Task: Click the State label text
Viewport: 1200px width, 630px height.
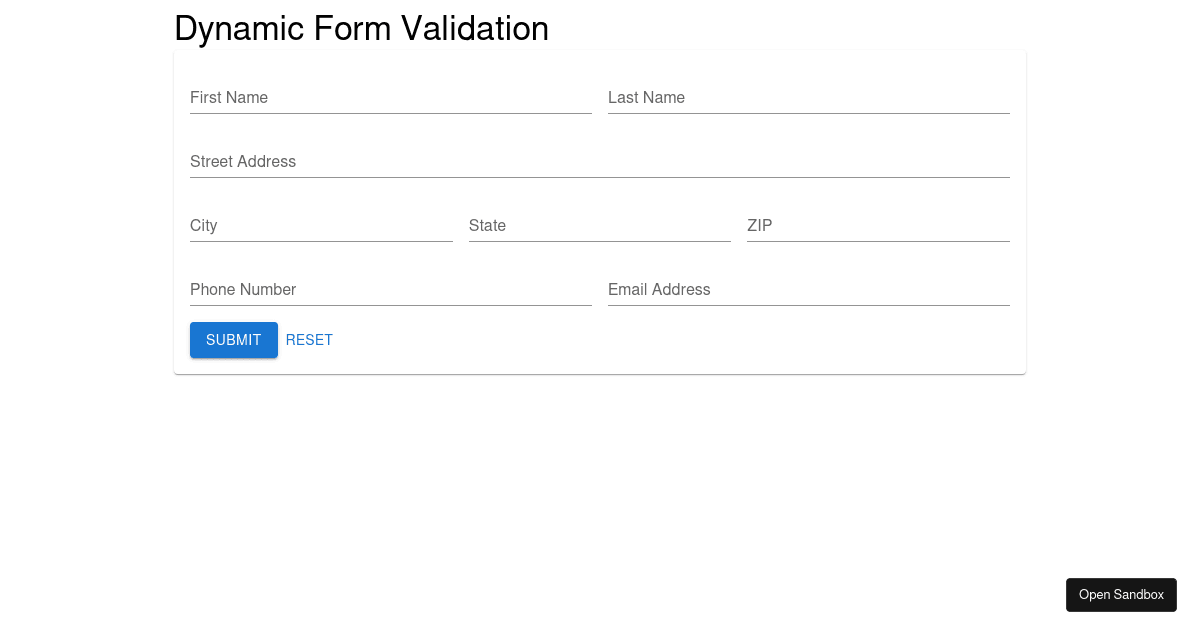Action: [487, 225]
